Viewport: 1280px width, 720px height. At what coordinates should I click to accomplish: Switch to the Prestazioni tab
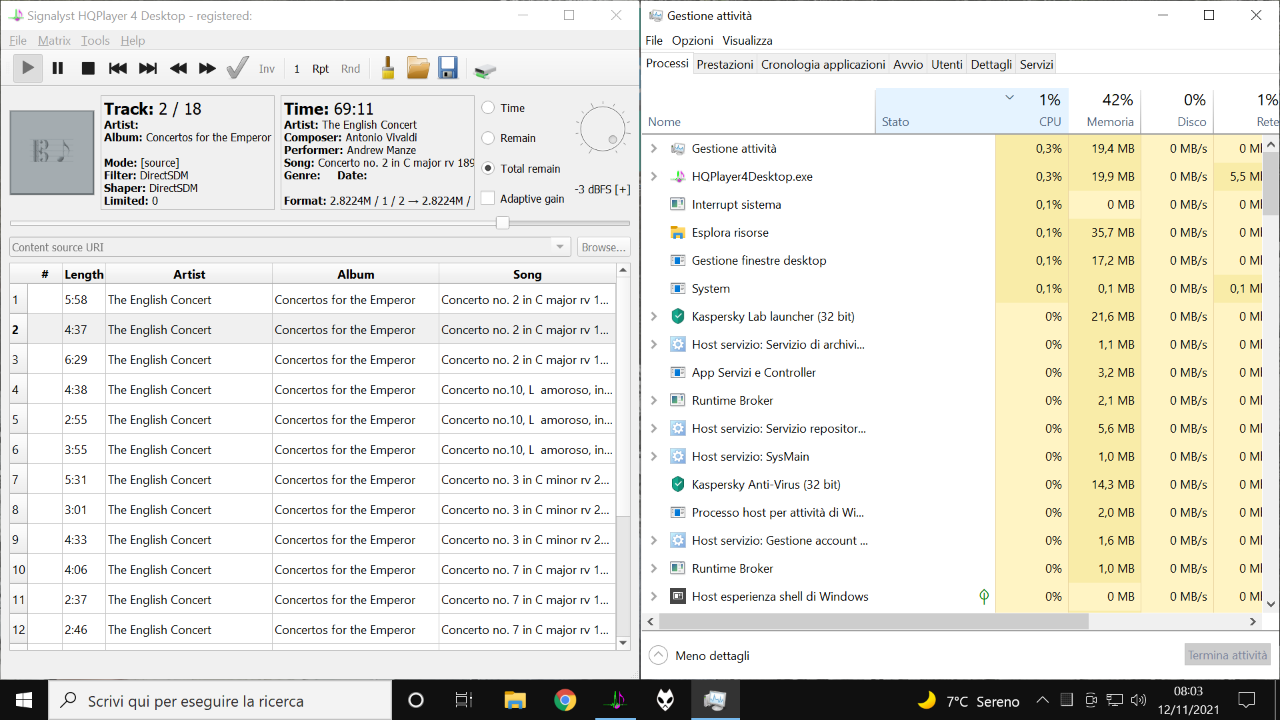click(x=725, y=64)
